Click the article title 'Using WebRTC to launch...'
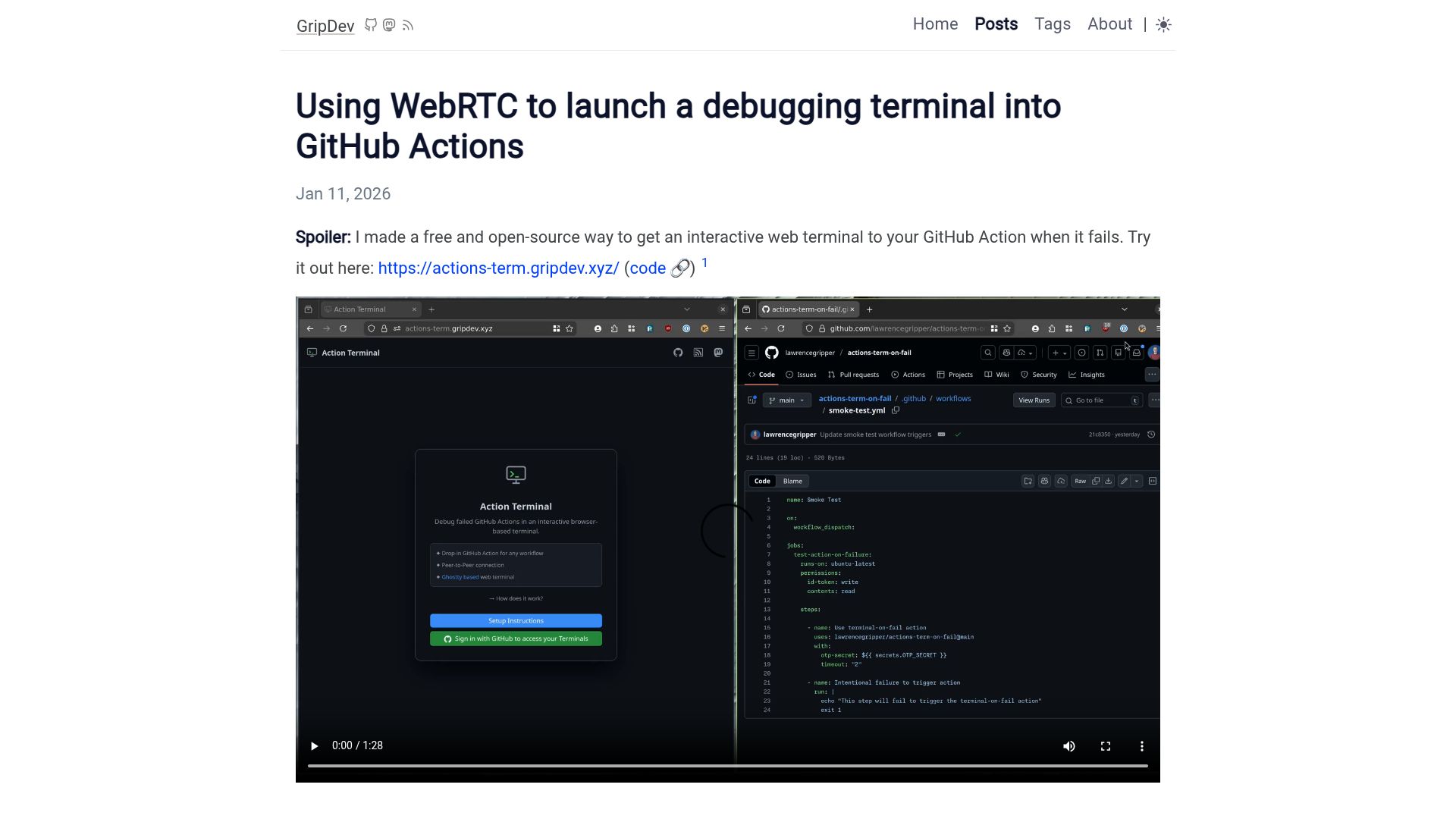 coord(678,126)
